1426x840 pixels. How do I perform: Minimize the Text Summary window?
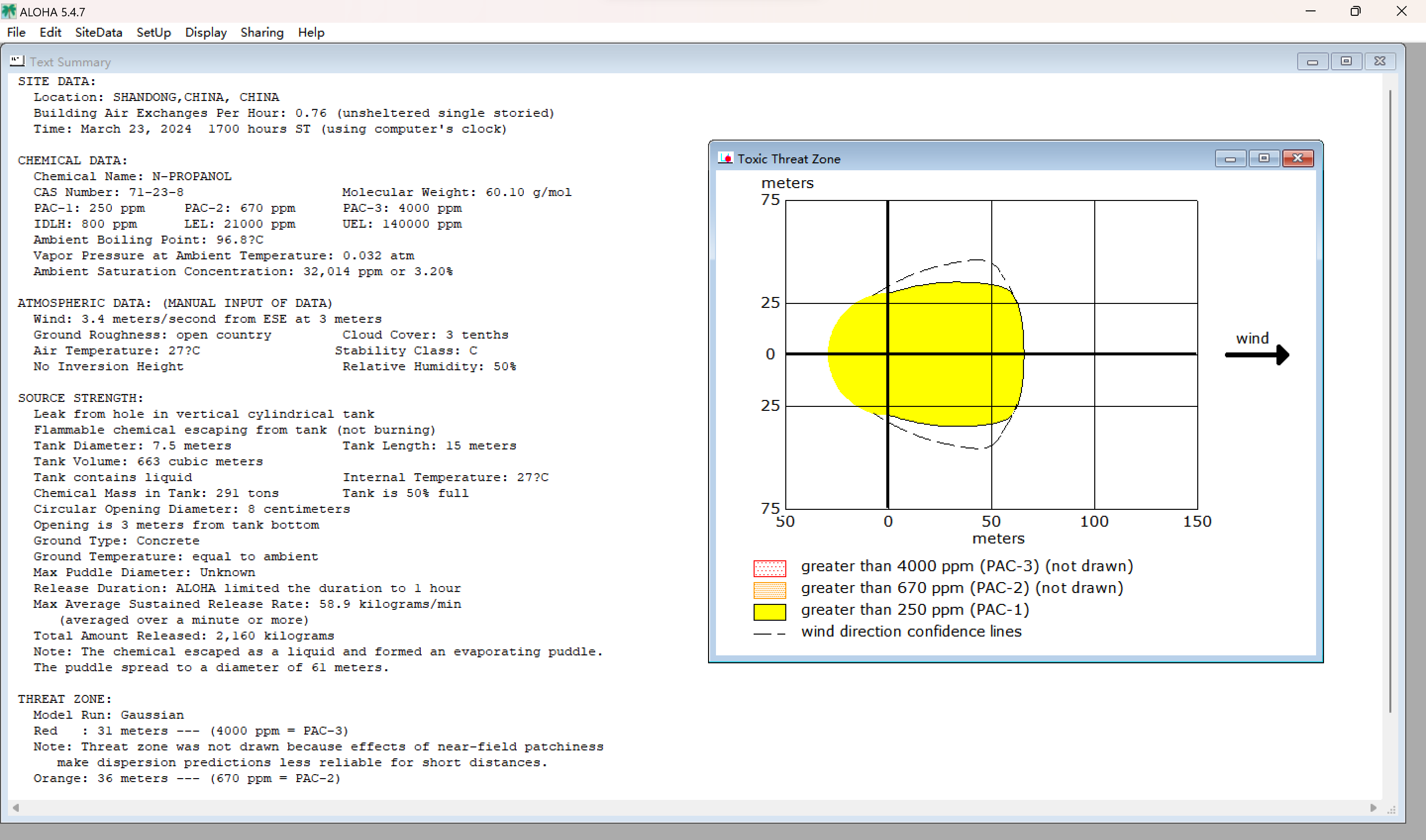1313,61
